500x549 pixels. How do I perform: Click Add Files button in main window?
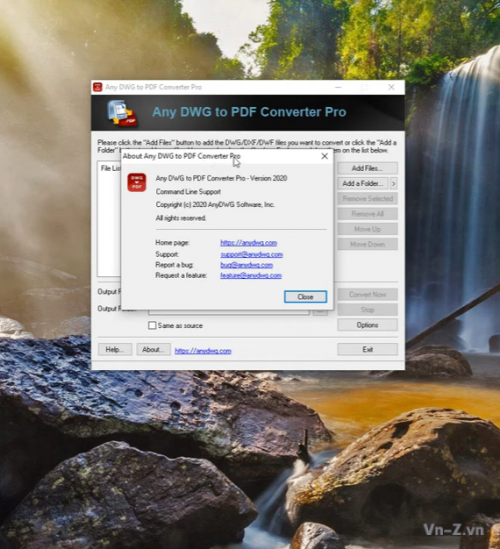[367, 168]
